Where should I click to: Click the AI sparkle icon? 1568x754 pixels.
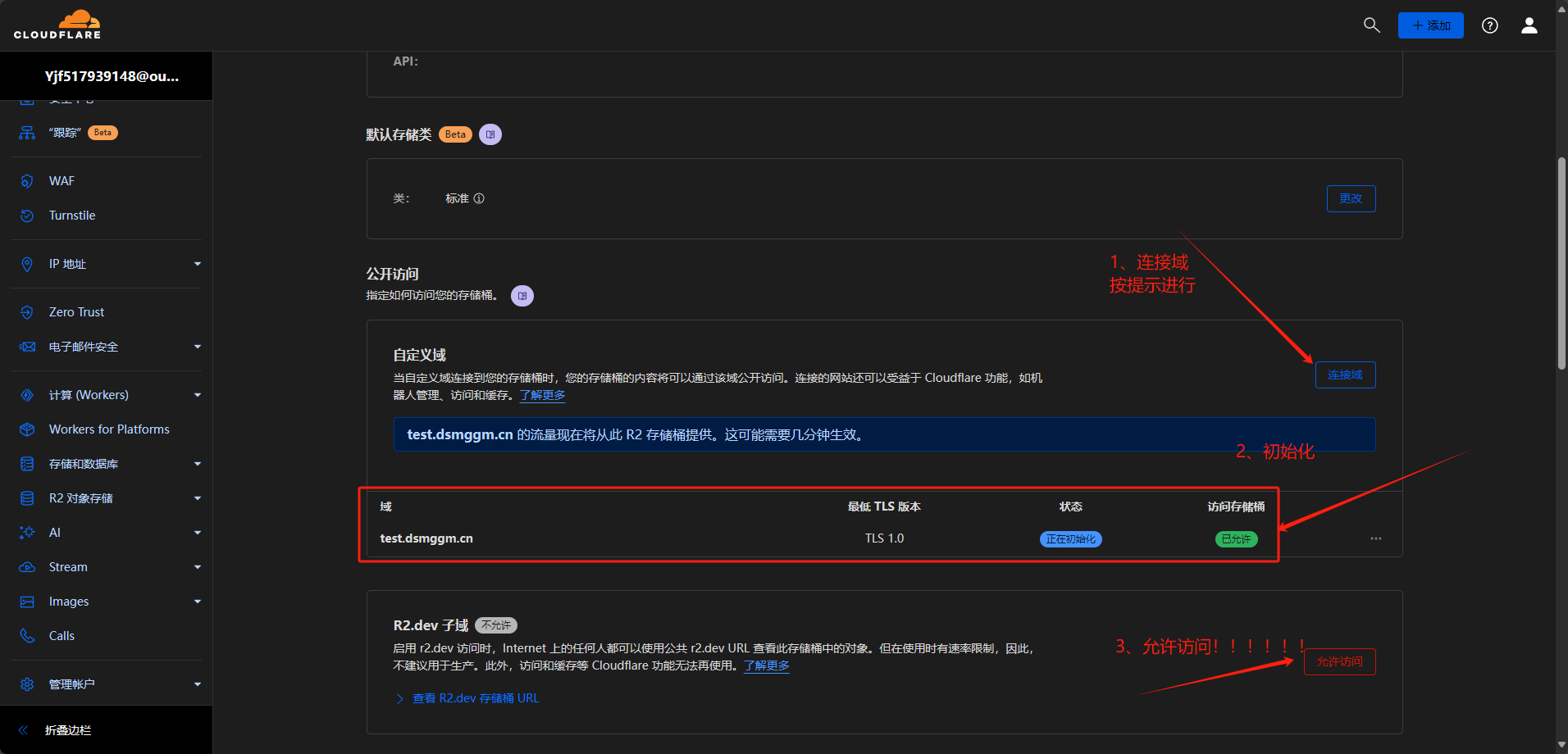pos(27,533)
